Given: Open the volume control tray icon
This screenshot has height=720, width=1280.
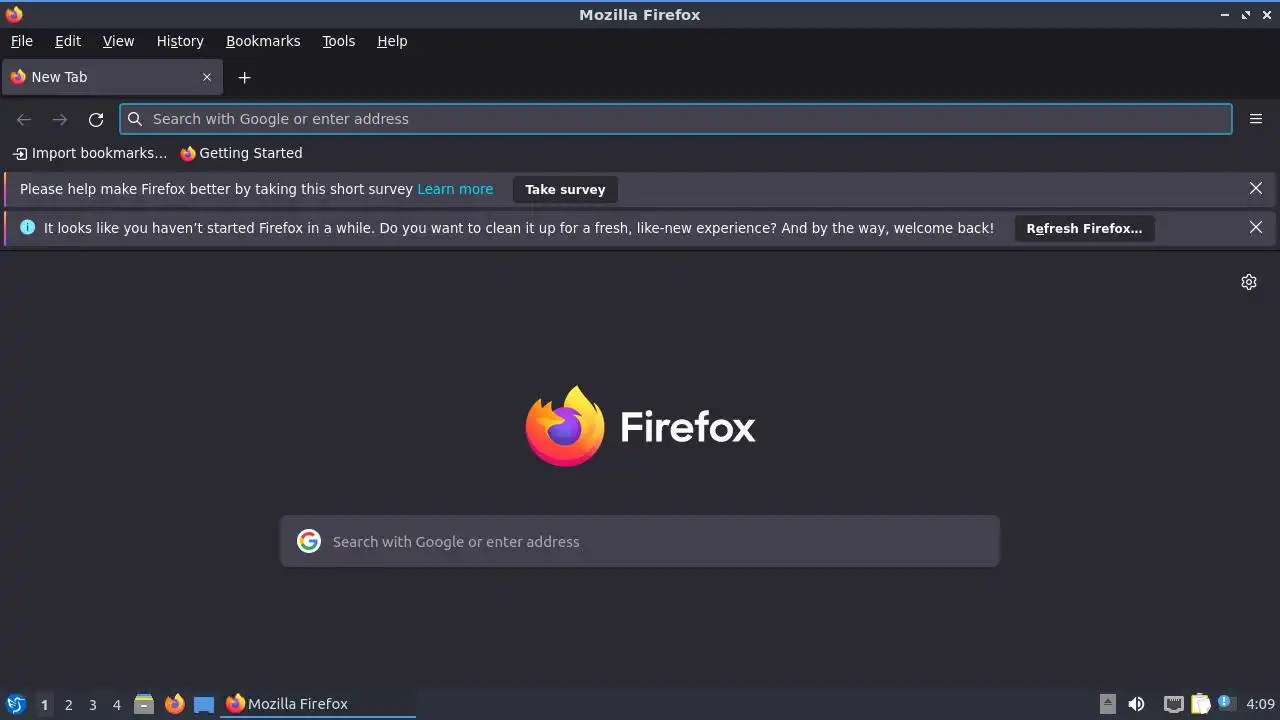Looking at the screenshot, I should click(x=1136, y=704).
